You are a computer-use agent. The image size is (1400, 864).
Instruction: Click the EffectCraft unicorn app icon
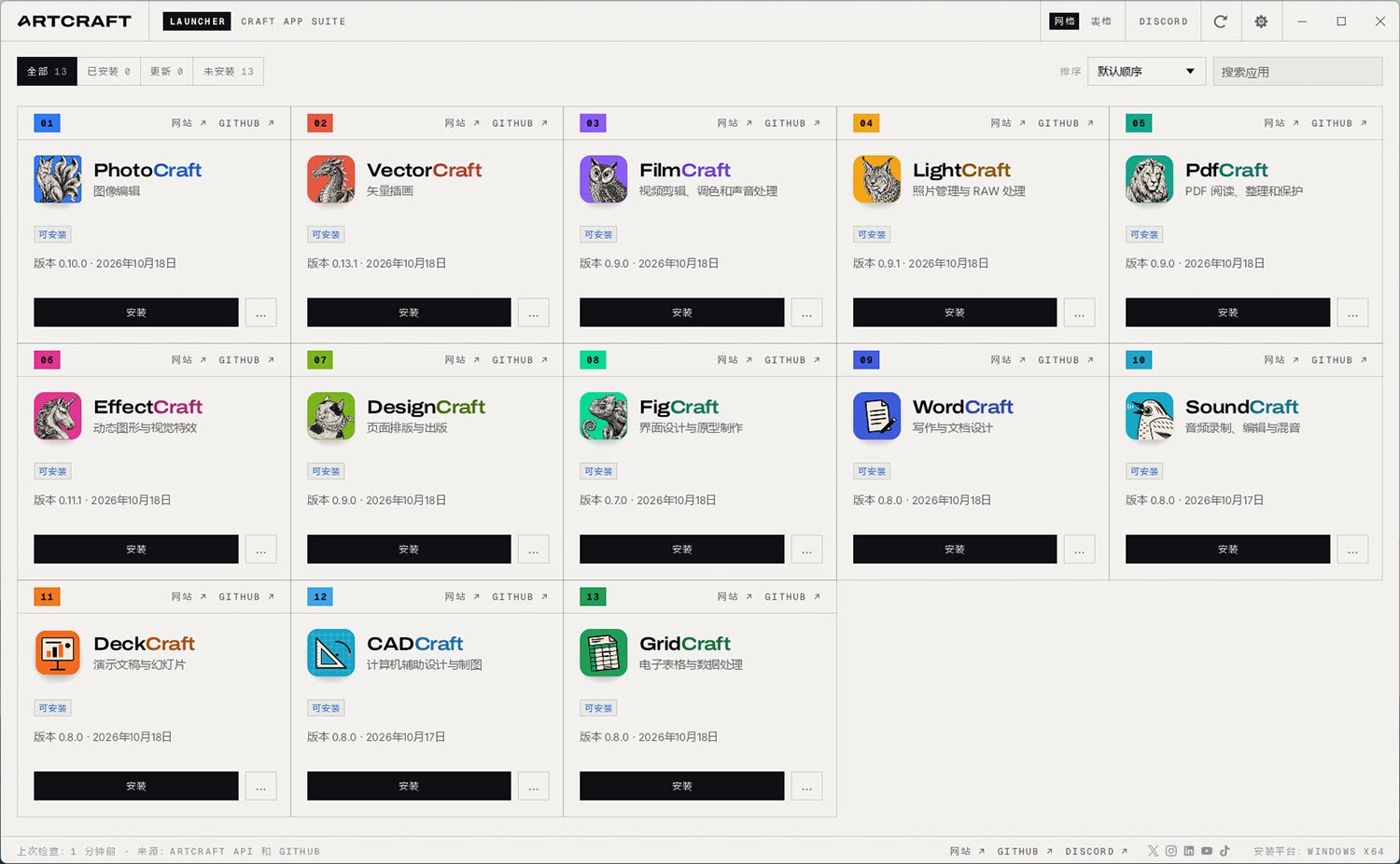tap(58, 416)
